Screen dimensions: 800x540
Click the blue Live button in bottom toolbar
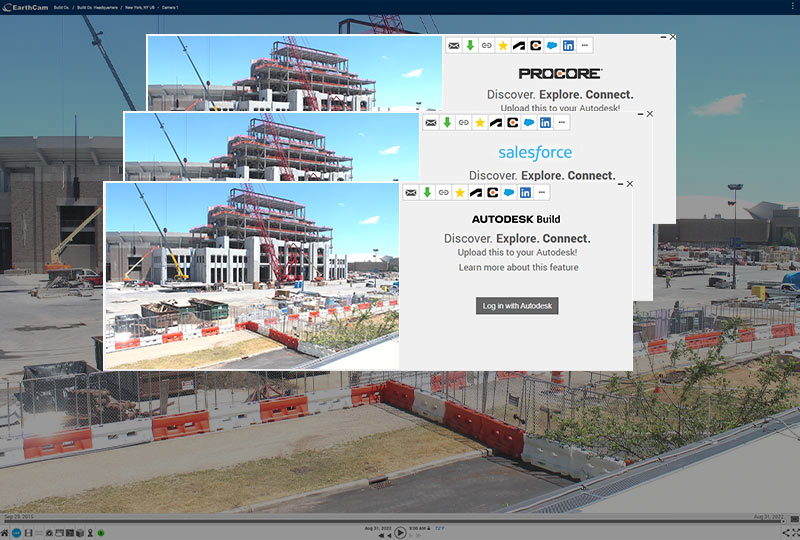16,533
